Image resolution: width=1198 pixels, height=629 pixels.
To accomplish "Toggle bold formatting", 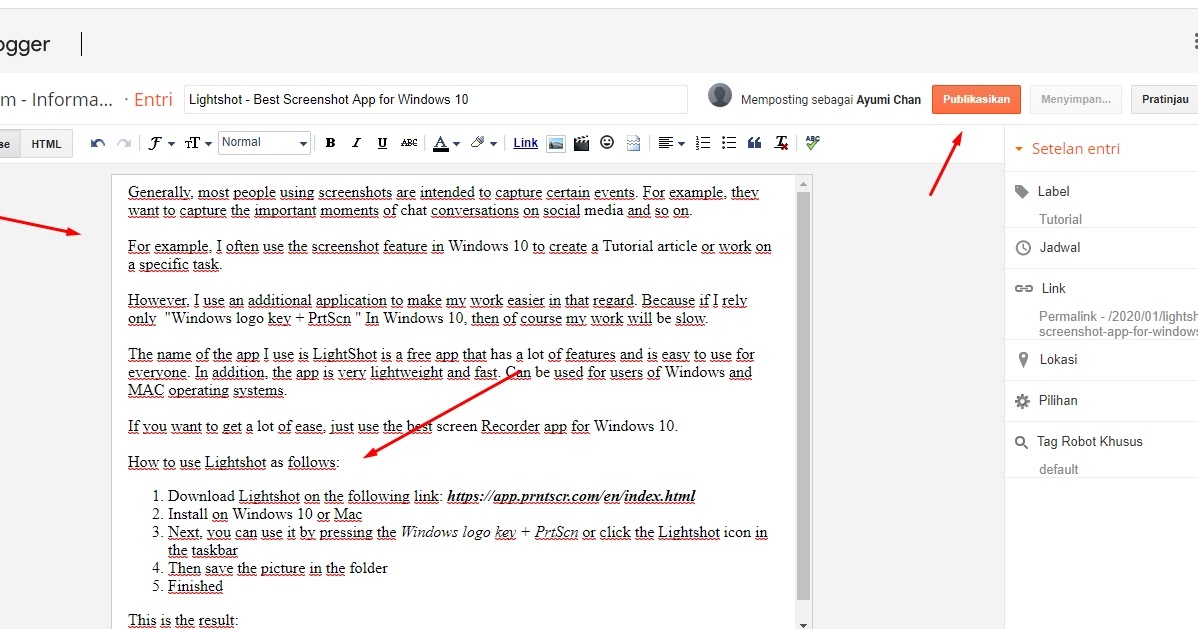I will pos(330,143).
